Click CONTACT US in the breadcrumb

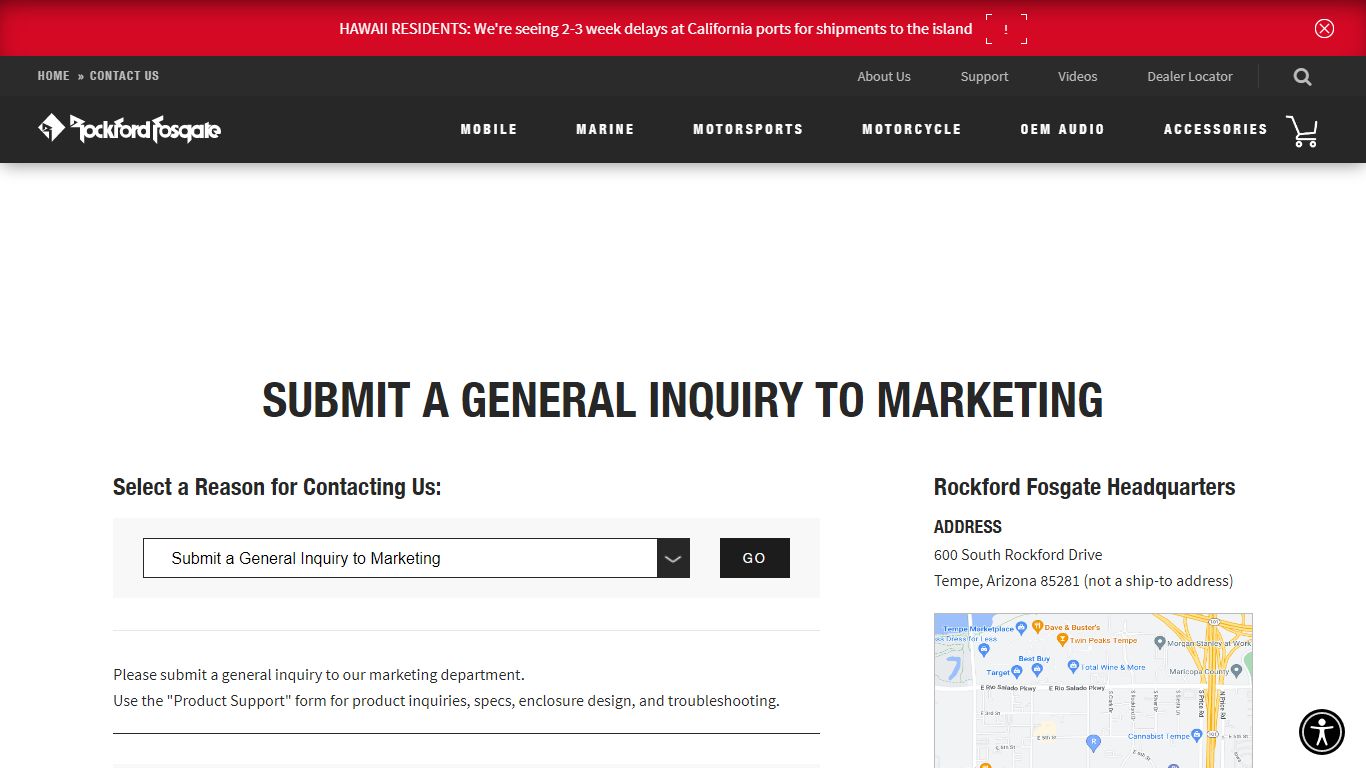coord(124,76)
